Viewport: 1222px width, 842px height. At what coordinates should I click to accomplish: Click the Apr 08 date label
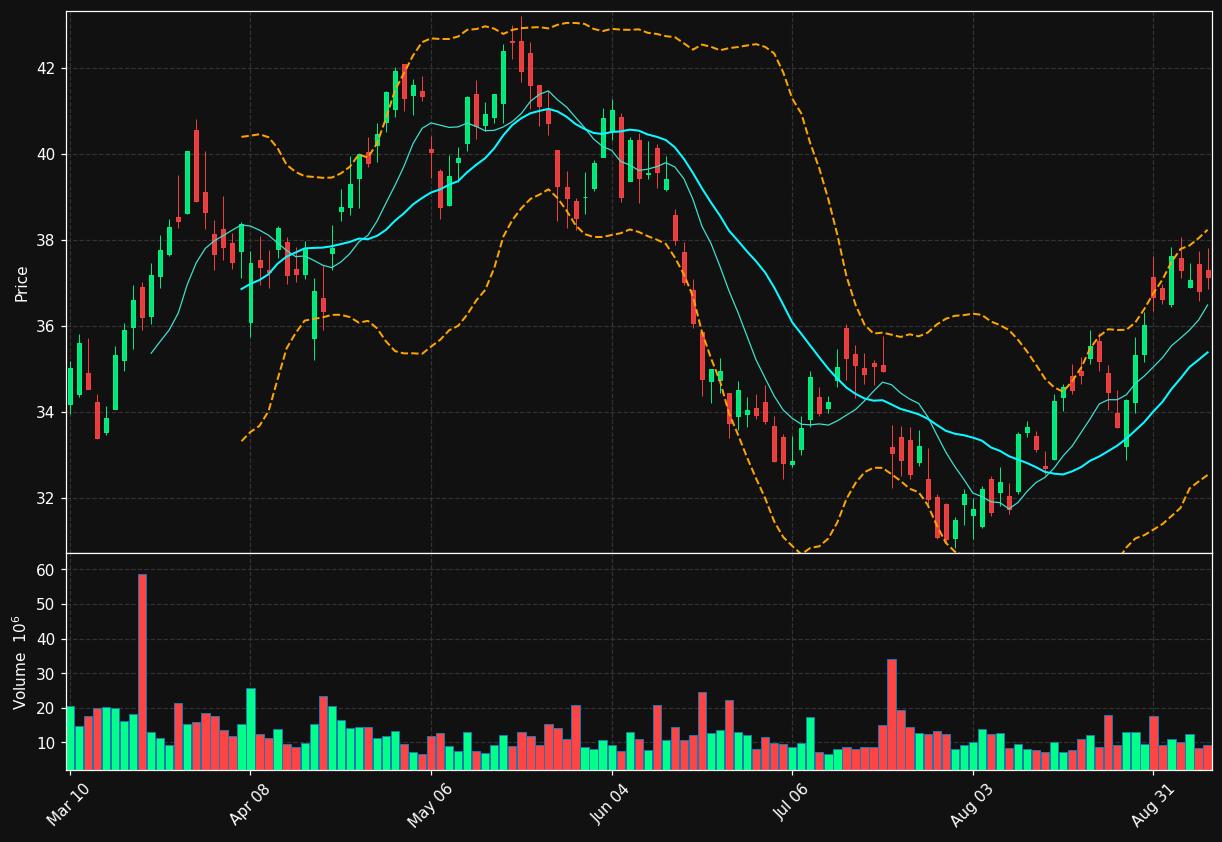click(249, 803)
